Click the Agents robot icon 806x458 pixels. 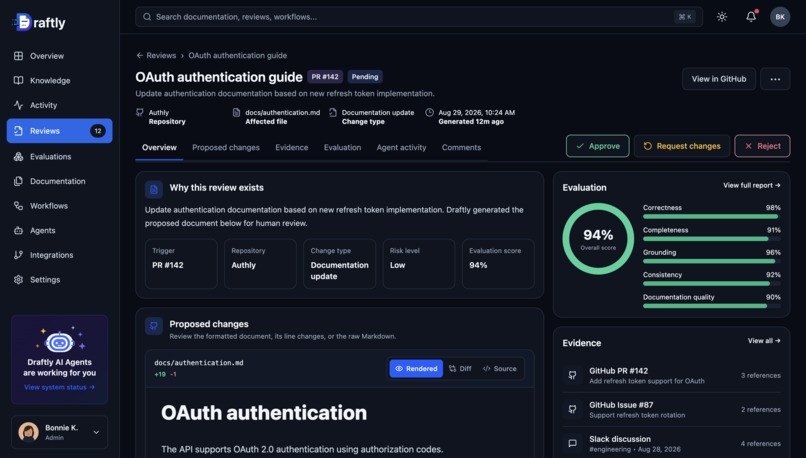(x=19, y=230)
